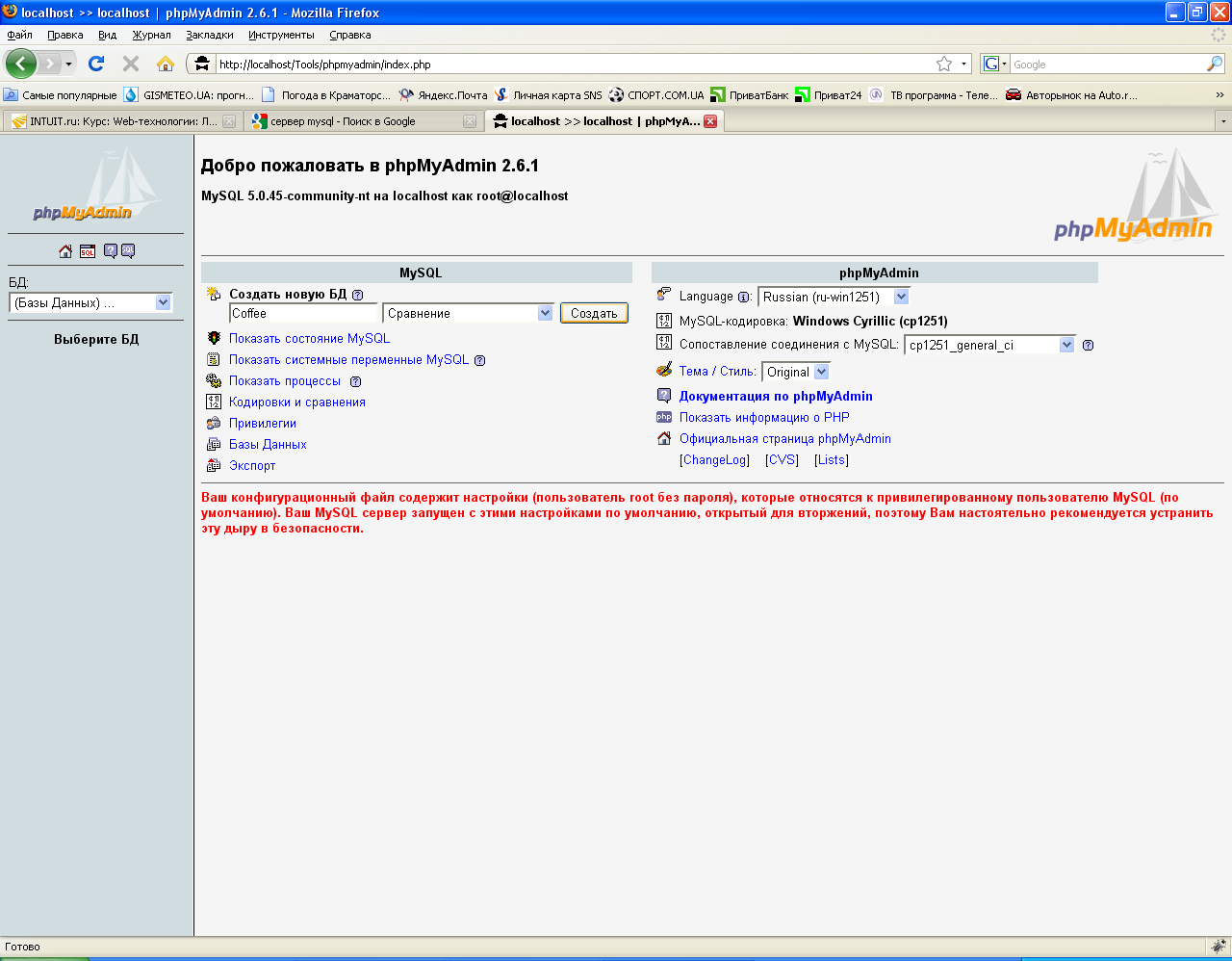Open phpMyAdmin documentation icon in sidebar
Image resolution: width=1232 pixels, height=961 pixels.
(111, 251)
